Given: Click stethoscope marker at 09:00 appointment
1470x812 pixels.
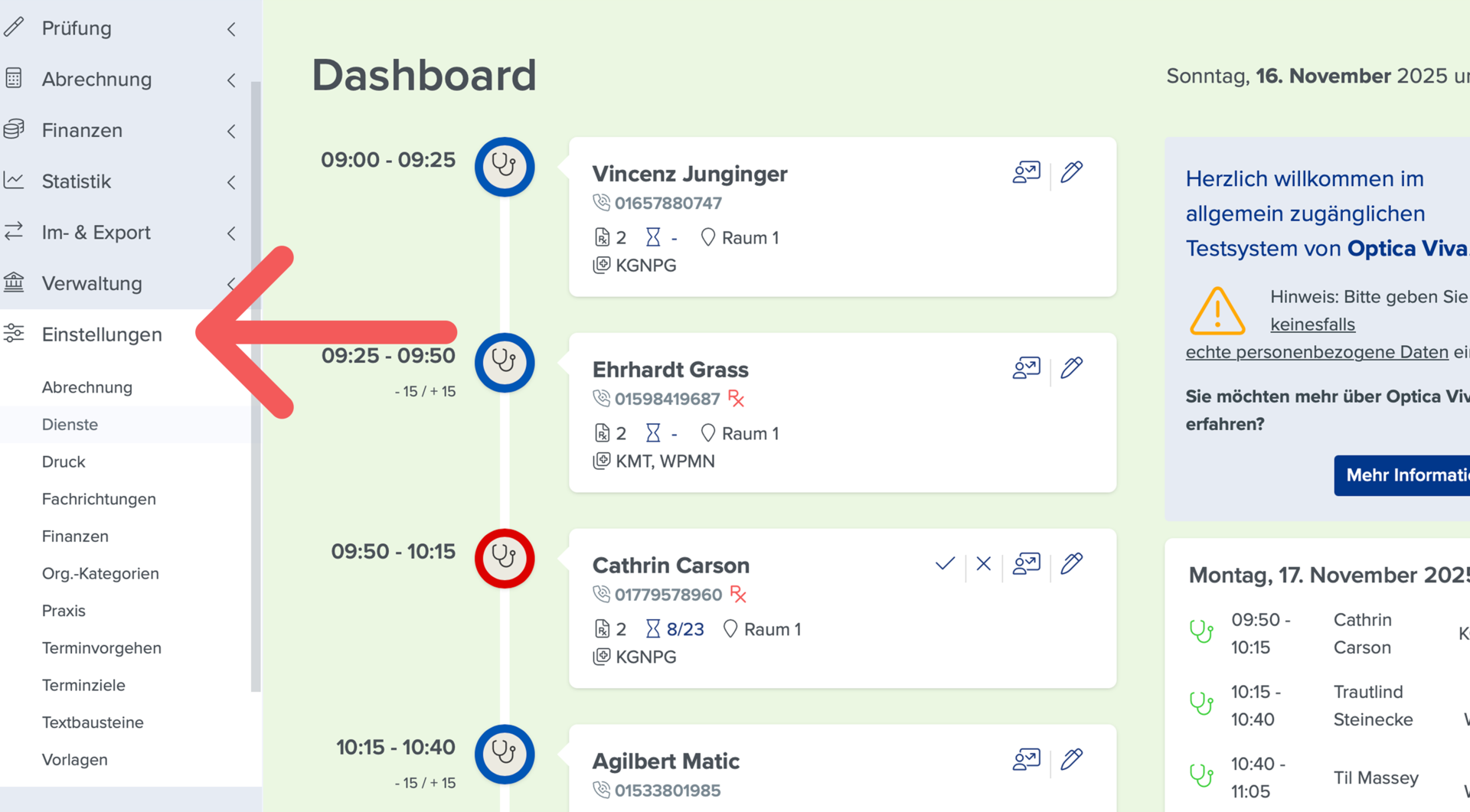Looking at the screenshot, I should [x=505, y=167].
